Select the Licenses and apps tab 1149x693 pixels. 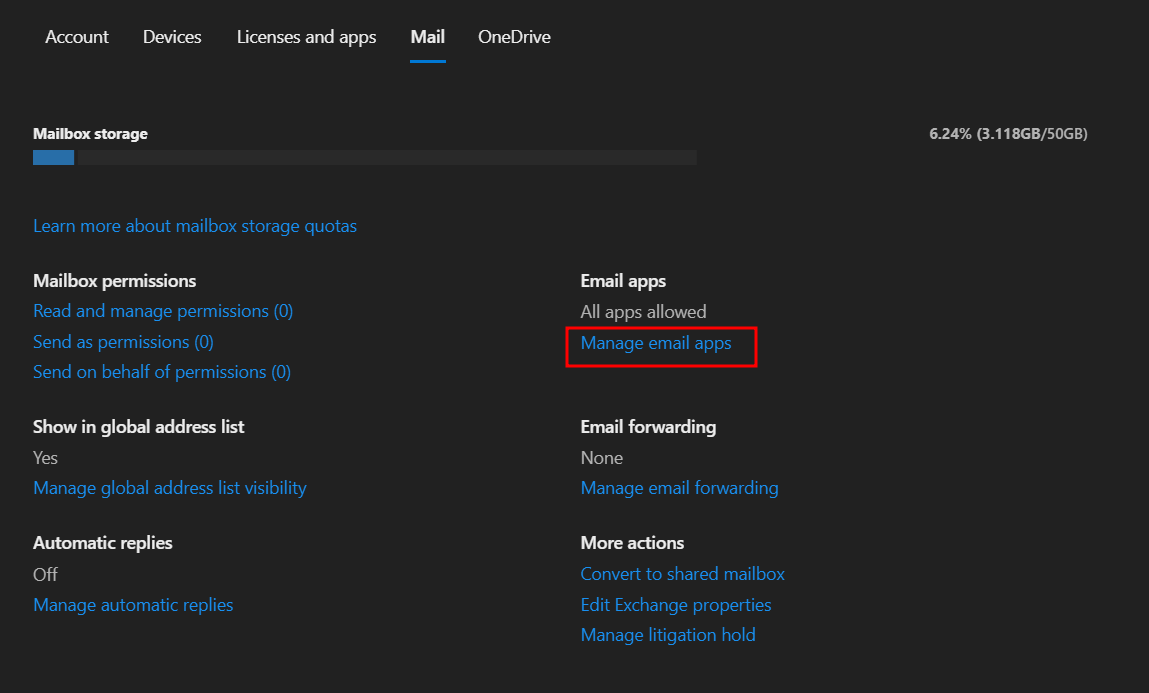point(306,37)
